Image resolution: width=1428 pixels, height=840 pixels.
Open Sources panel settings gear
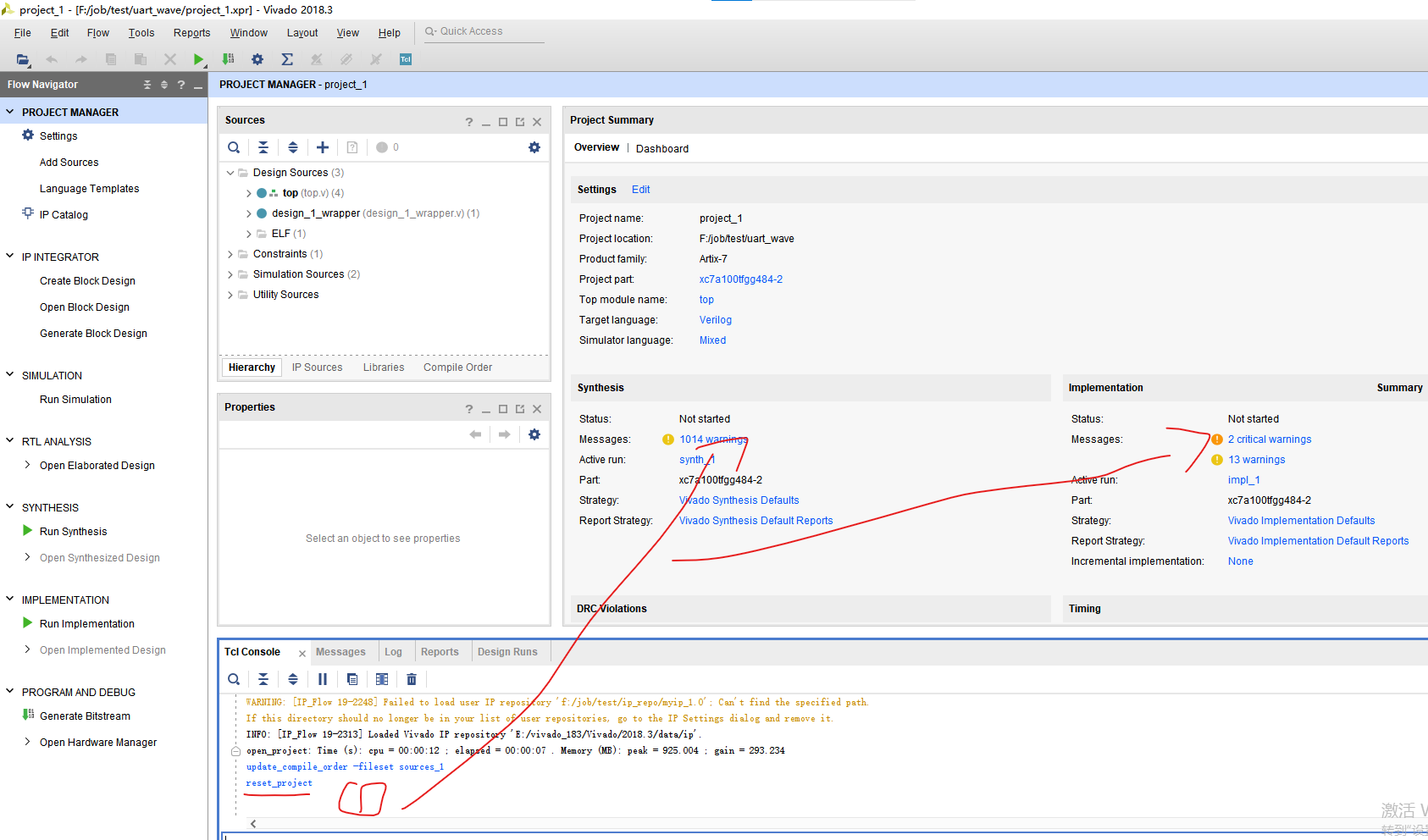534,147
